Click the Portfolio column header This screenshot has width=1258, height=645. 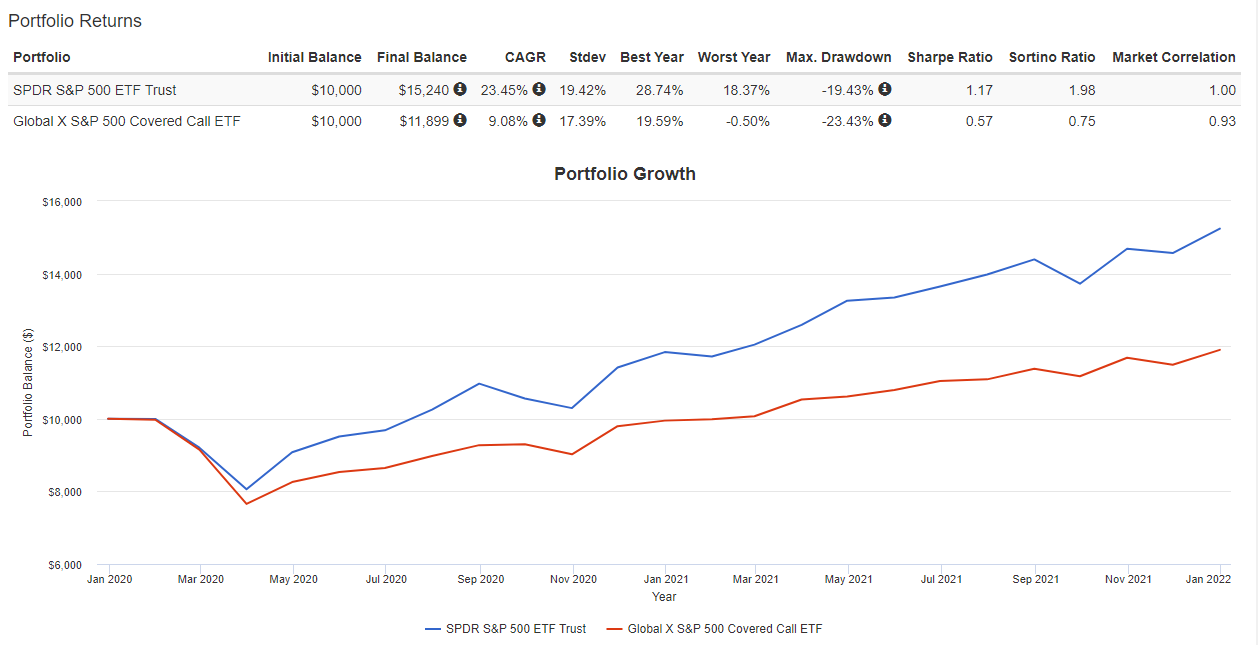pyautogui.click(x=41, y=57)
